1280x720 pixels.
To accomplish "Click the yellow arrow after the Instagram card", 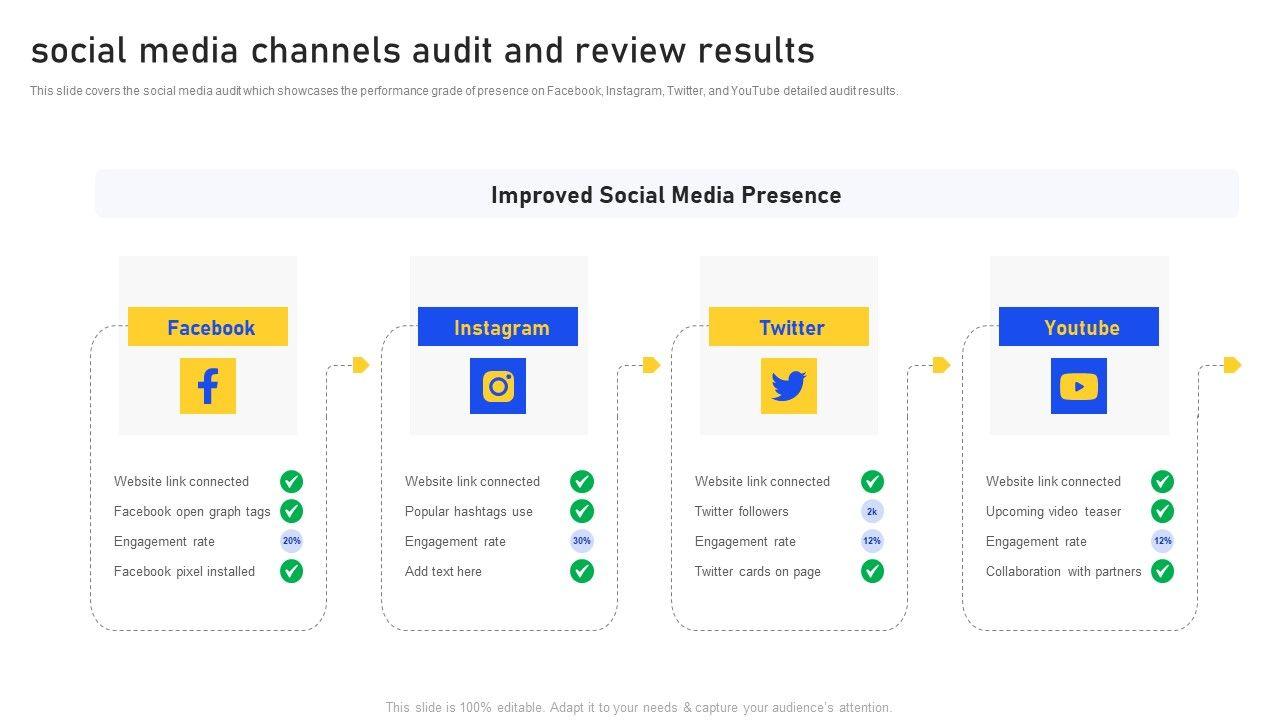I will 652,365.
